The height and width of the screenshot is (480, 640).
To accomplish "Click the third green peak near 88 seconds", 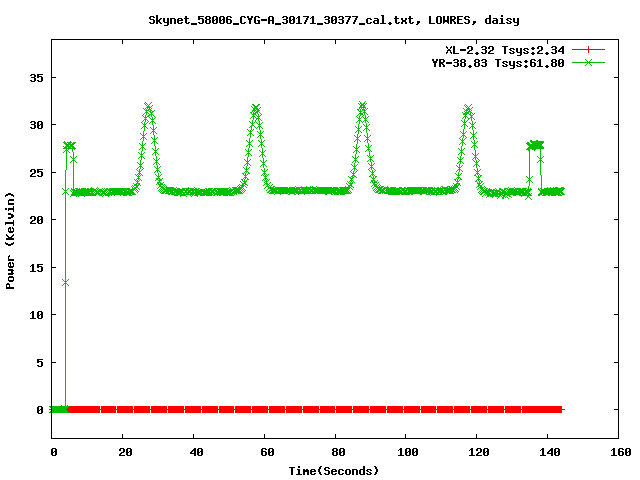I will tap(362, 107).
